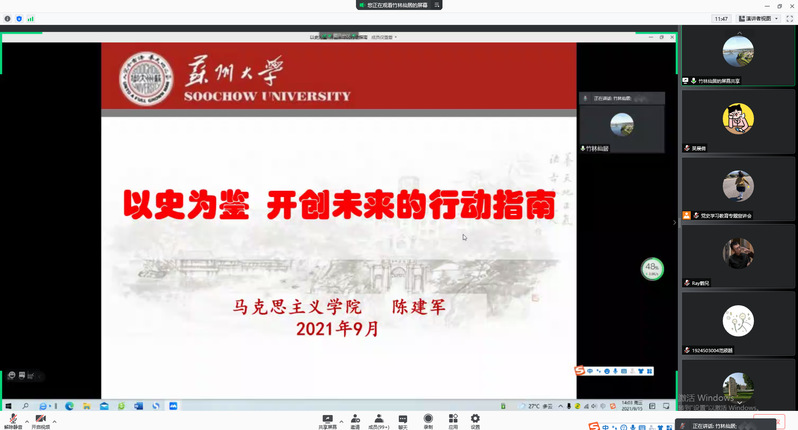Screen dimensions: 798x430
Task: Click the 邀请 invite icon
Action: click(355, 419)
